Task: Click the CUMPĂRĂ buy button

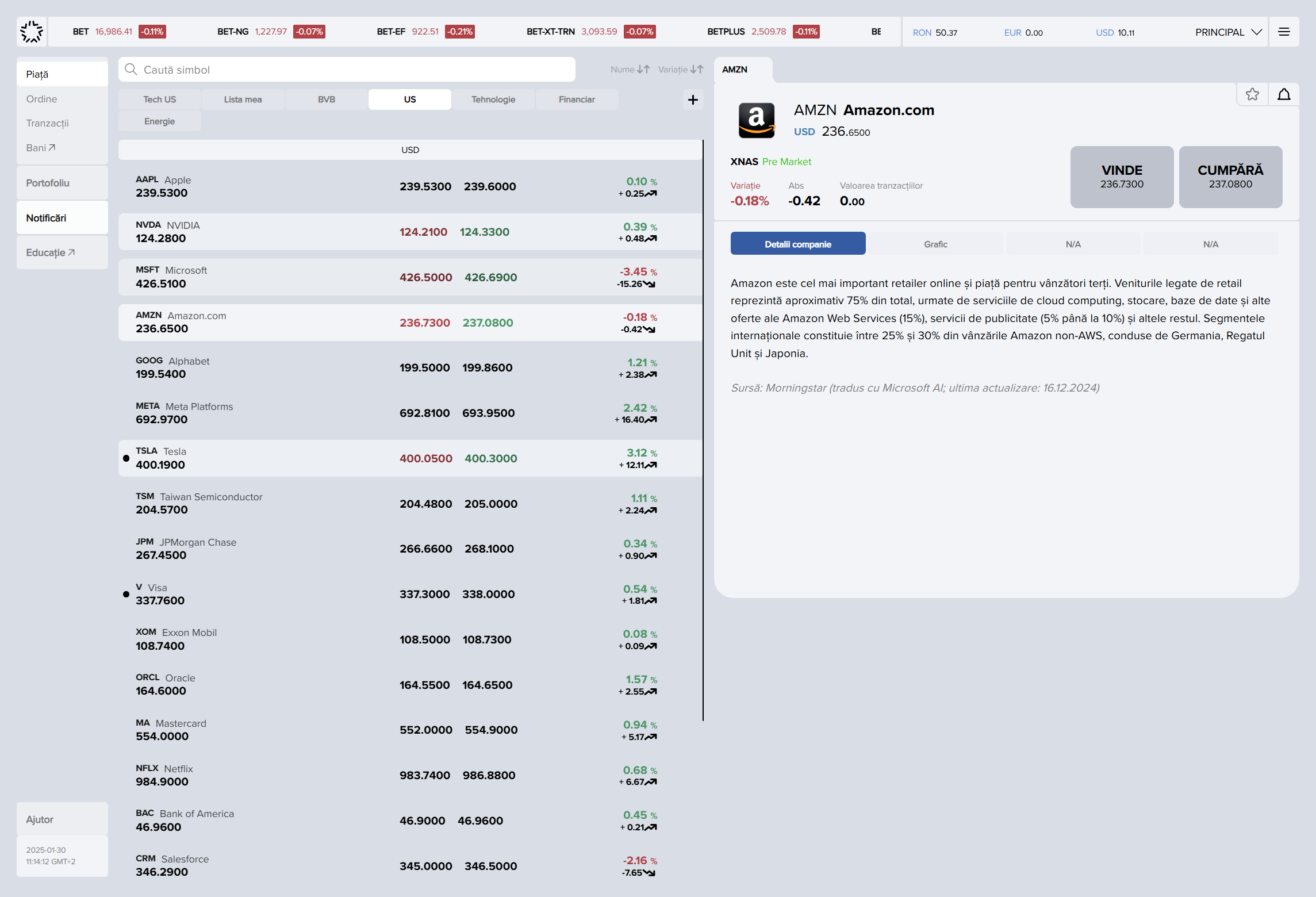Action: pyautogui.click(x=1230, y=177)
